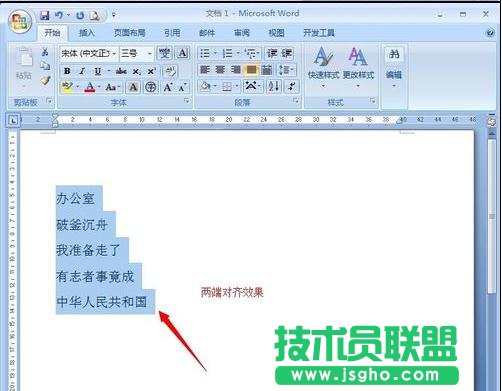
Task: Apply the red font color
Action: (90, 87)
